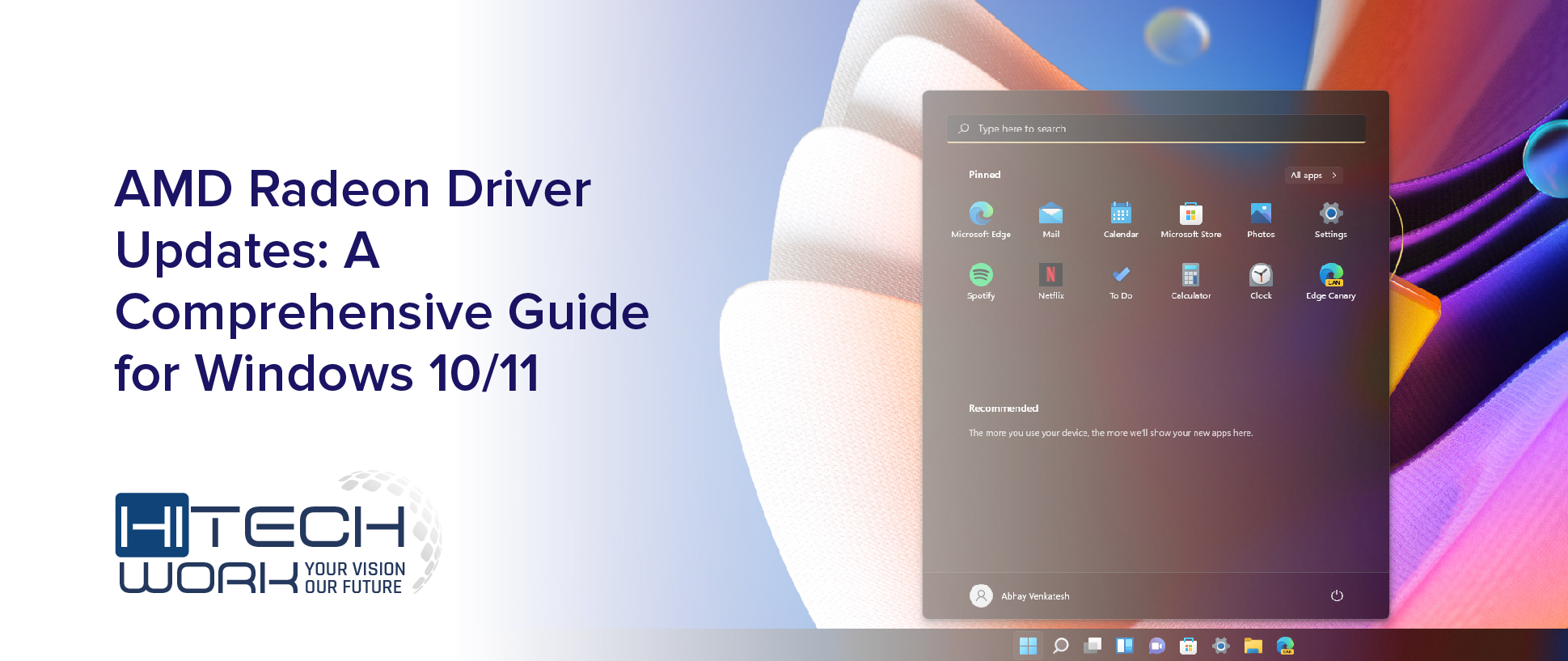The image size is (1568, 661).
Task: Open the Clock app
Action: tap(1261, 281)
